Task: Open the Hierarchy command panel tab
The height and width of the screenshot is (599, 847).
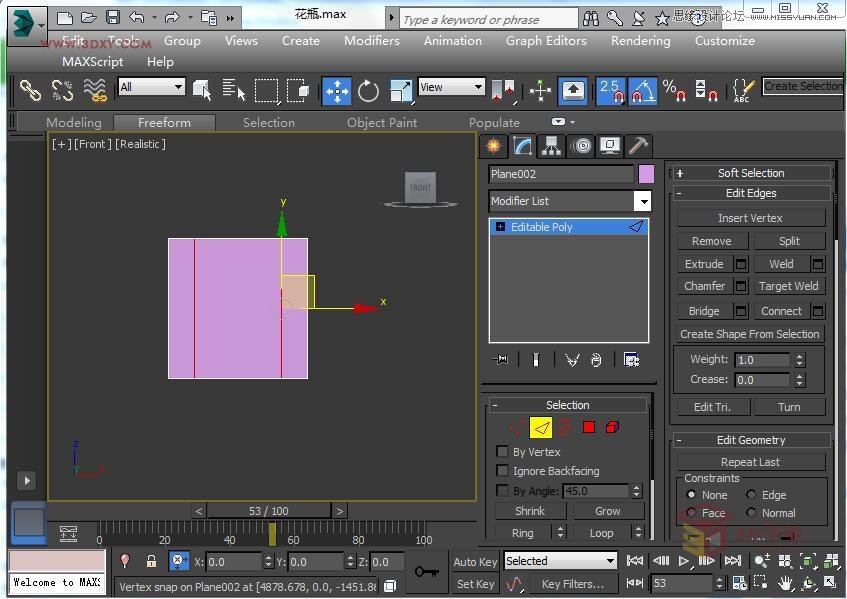Action: coord(551,146)
